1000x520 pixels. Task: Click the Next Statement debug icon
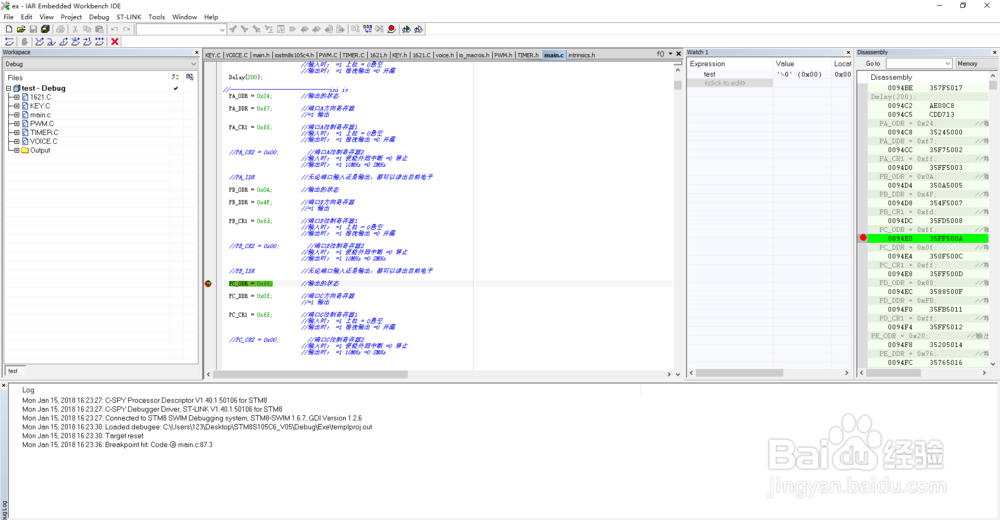[x=75, y=41]
